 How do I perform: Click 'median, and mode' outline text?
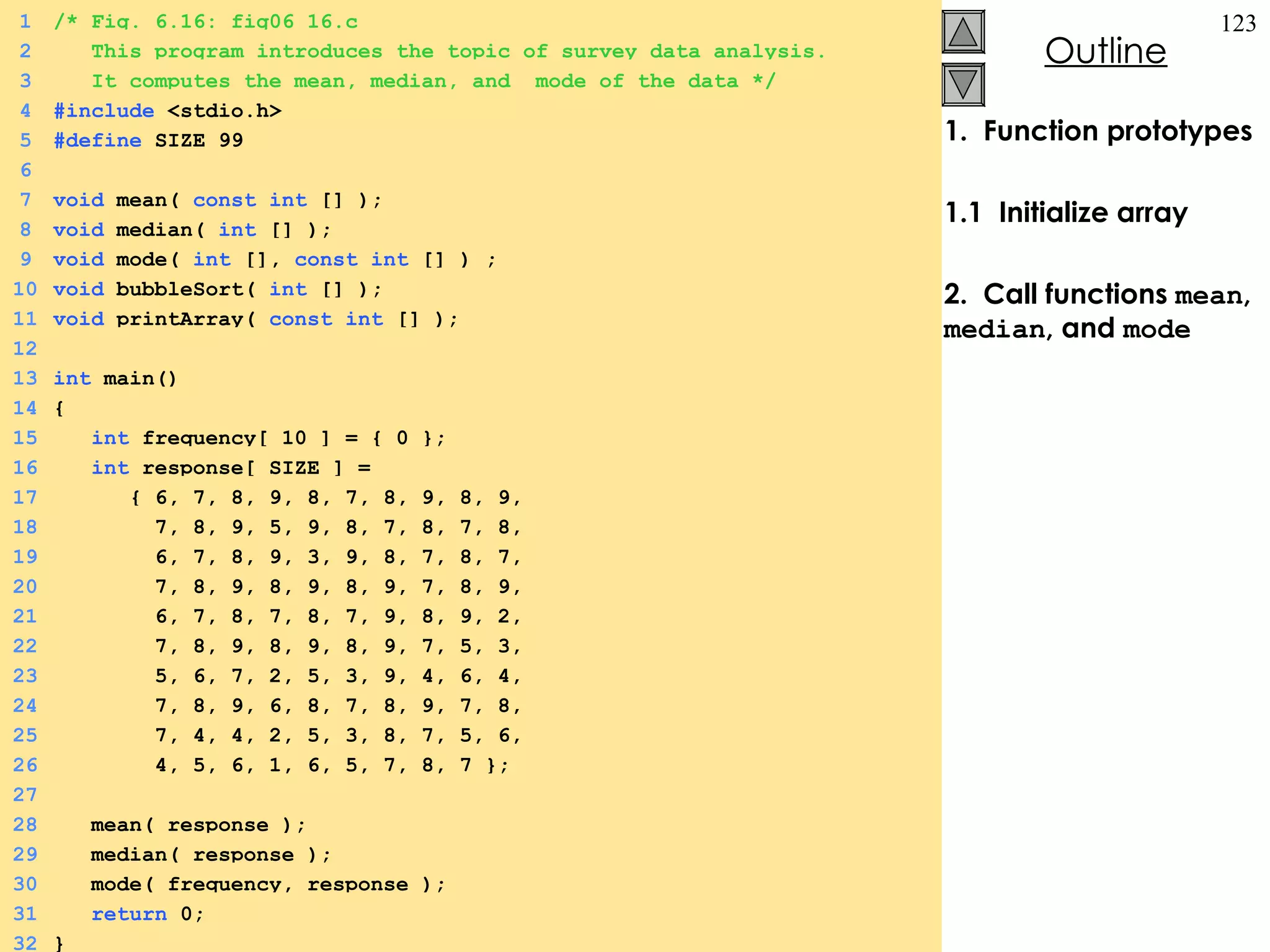(x=1067, y=329)
